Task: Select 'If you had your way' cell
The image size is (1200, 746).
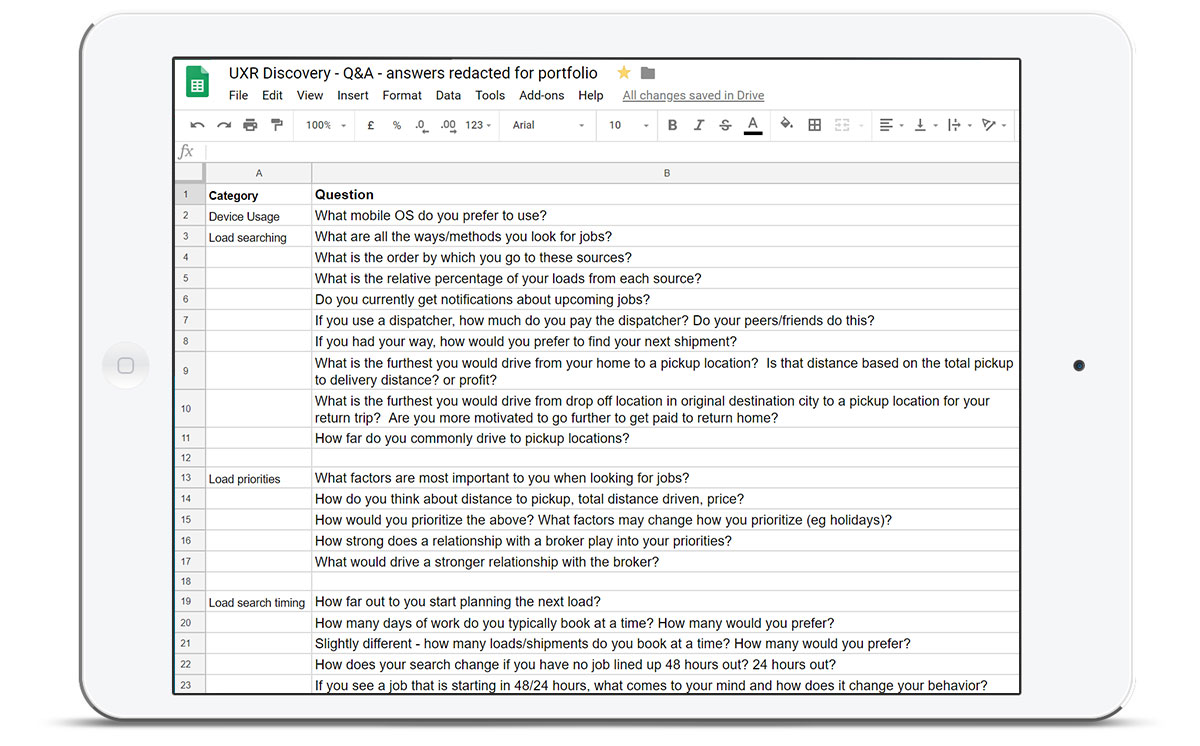Action: coord(666,341)
